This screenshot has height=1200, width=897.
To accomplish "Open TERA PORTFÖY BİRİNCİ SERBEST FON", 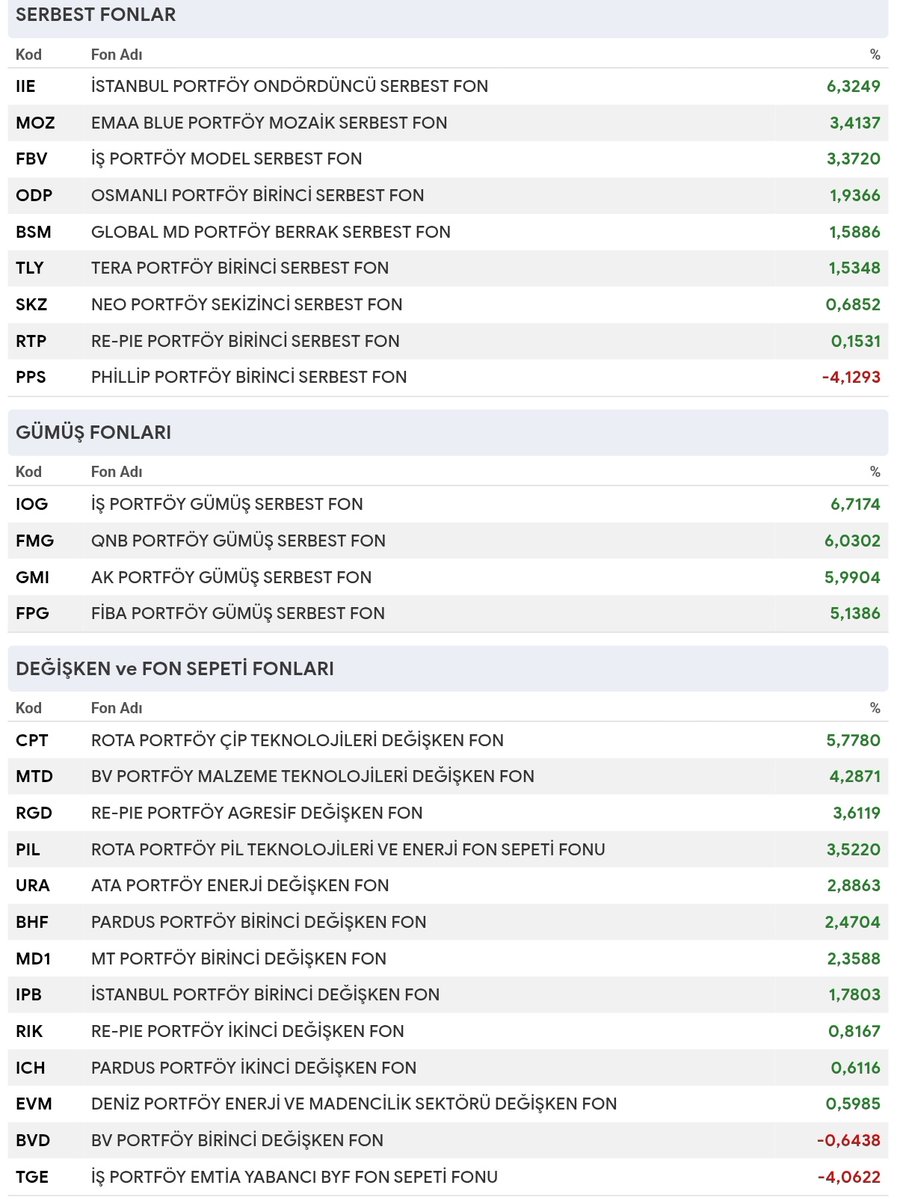I will [240, 268].
